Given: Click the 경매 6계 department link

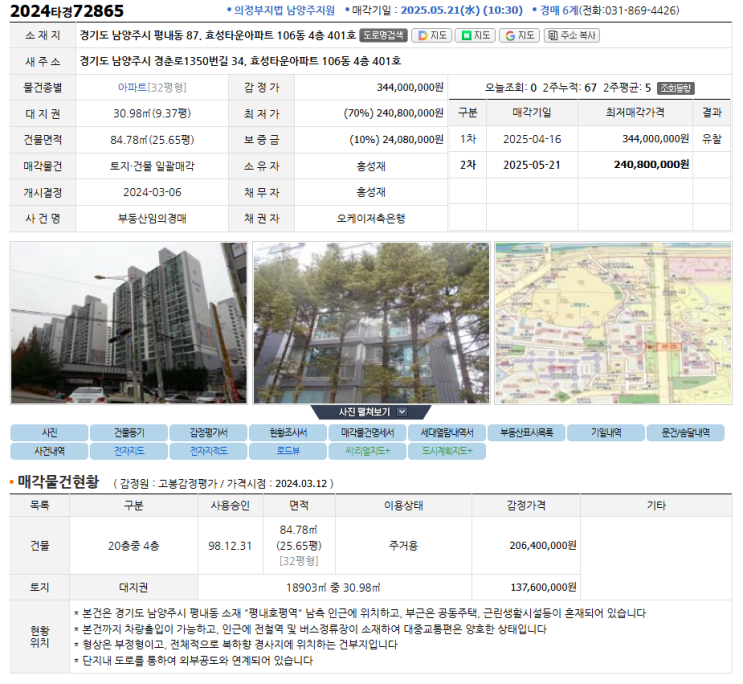Looking at the screenshot, I should [559, 10].
